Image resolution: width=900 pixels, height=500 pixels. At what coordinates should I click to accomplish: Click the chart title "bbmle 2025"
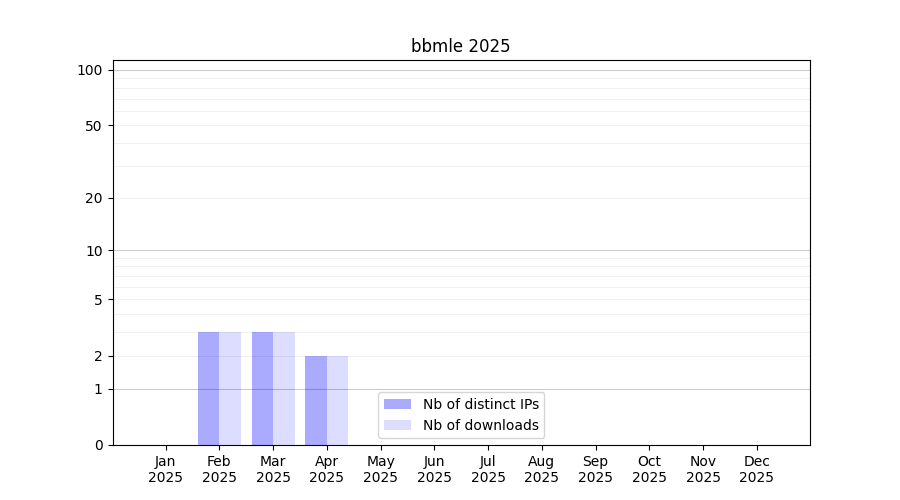[x=460, y=46]
